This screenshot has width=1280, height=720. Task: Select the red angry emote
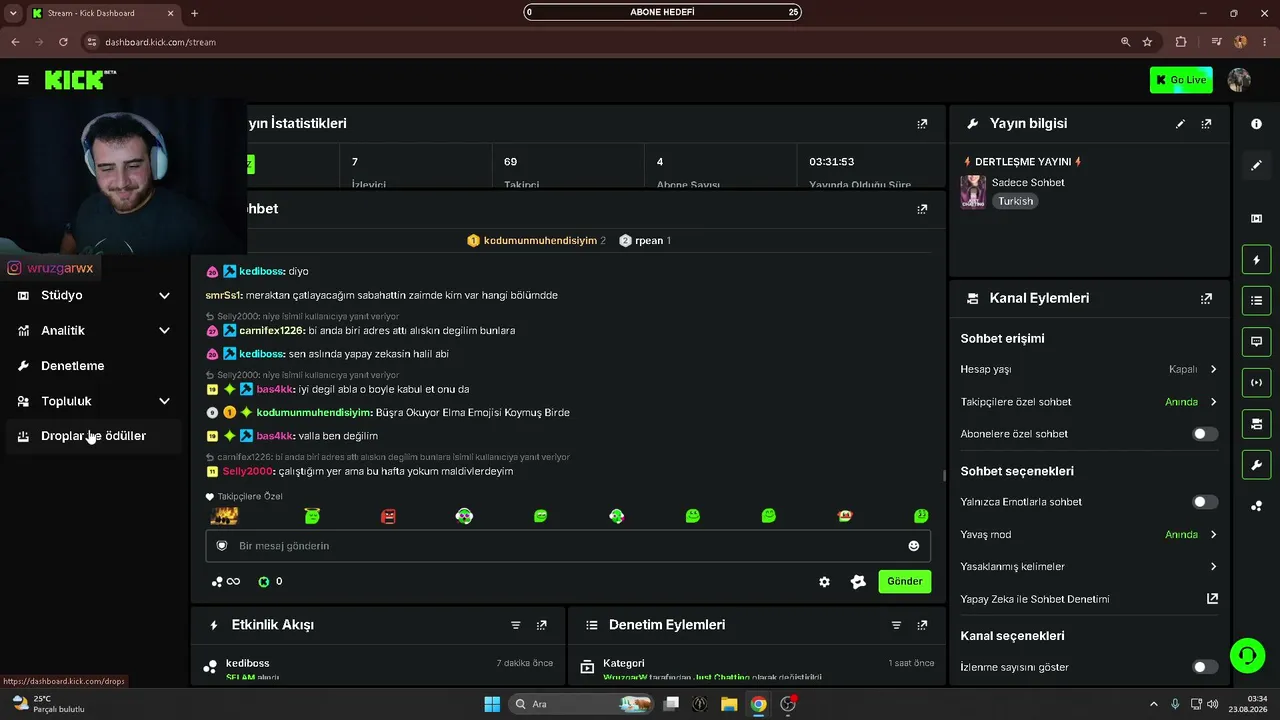(x=388, y=516)
